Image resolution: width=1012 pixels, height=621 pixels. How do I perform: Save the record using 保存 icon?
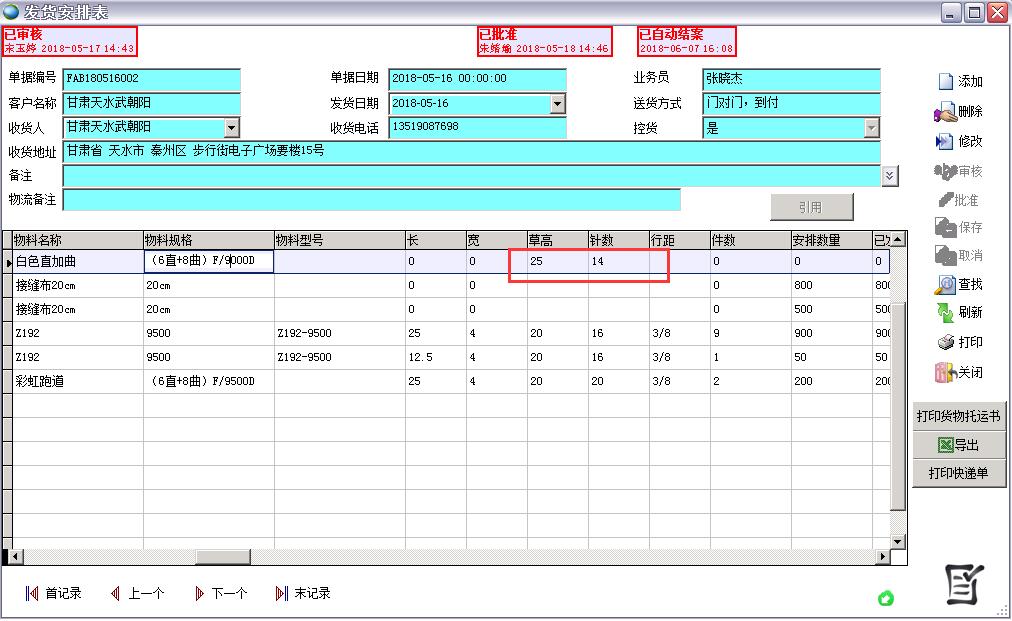click(x=958, y=228)
